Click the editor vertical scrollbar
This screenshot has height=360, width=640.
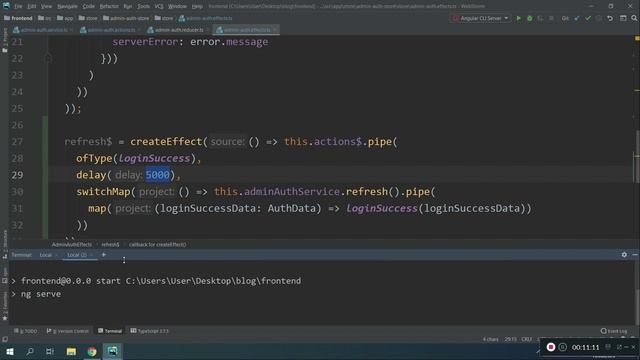tap(637, 156)
